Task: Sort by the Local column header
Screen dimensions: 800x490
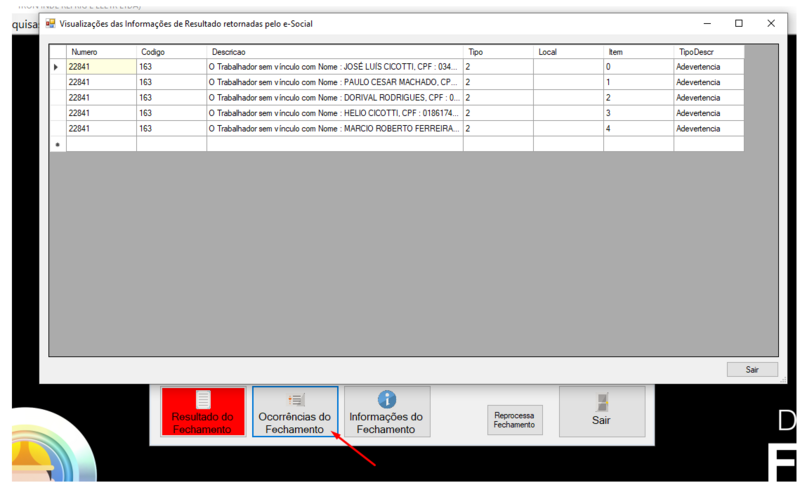Action: 568,52
